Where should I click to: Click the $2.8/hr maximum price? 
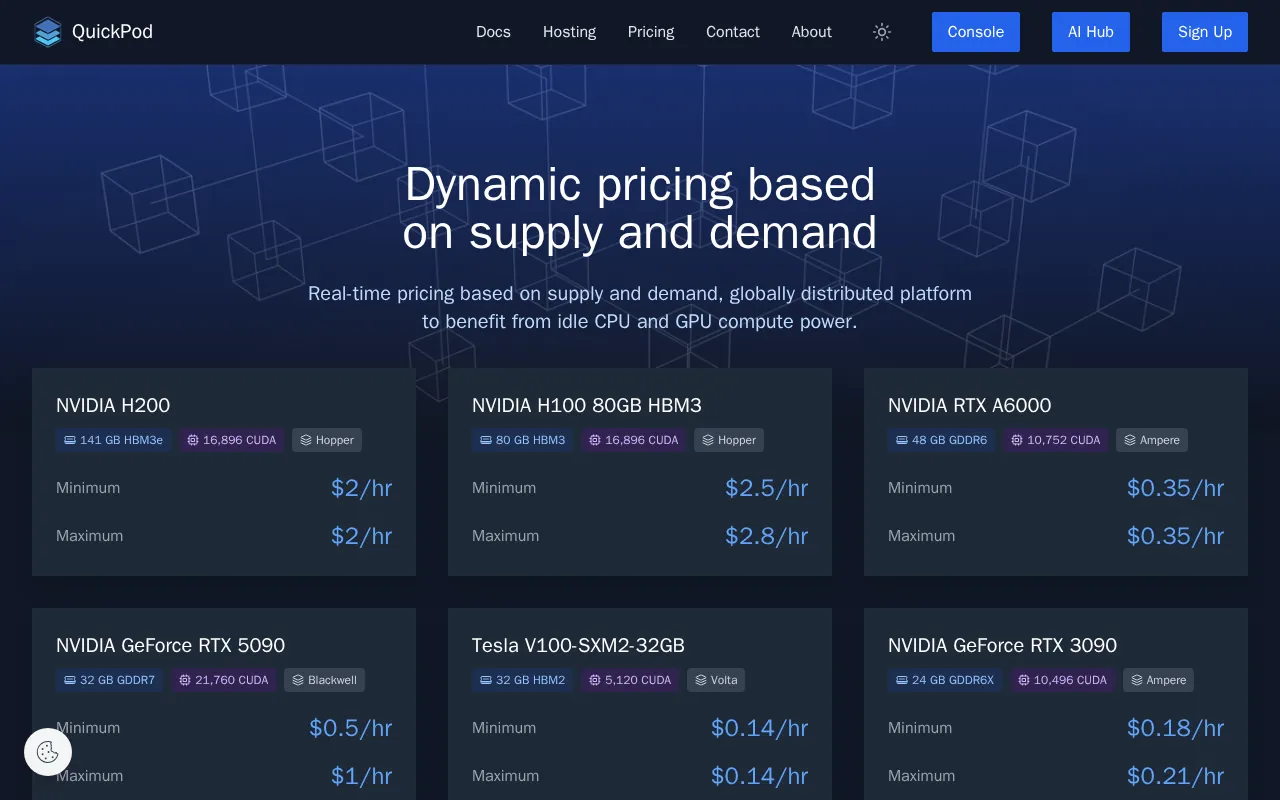click(766, 536)
